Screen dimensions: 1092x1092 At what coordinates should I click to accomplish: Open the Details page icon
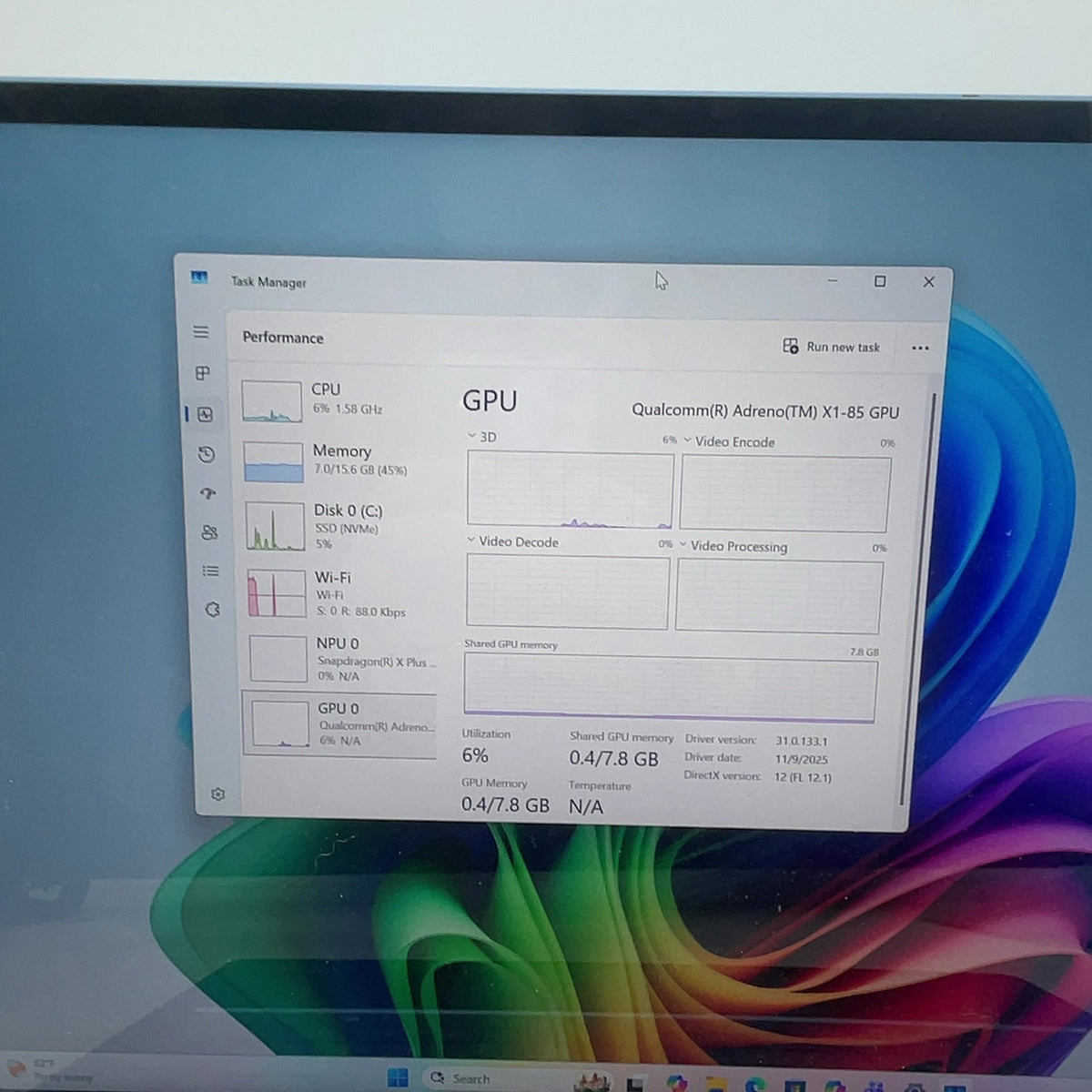pyautogui.click(x=211, y=571)
